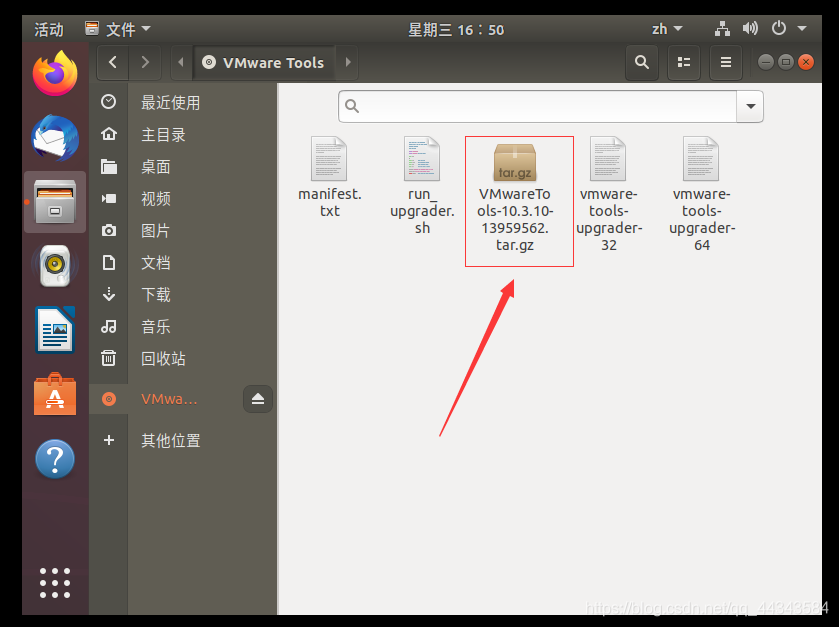Click the plus icon beside 其他位置
The height and width of the screenshot is (627, 839).
(109, 440)
